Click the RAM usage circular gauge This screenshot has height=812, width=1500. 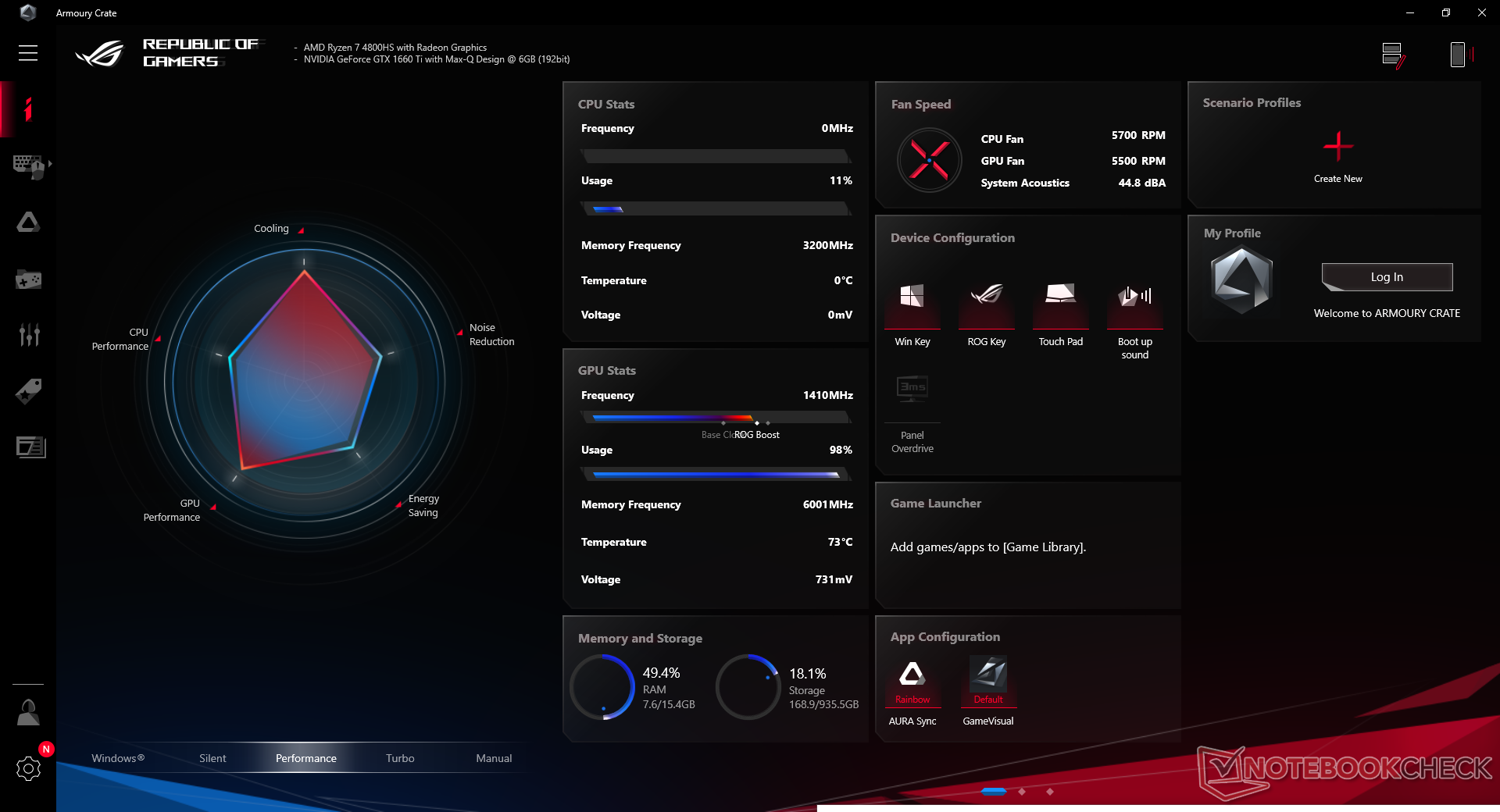(x=602, y=687)
